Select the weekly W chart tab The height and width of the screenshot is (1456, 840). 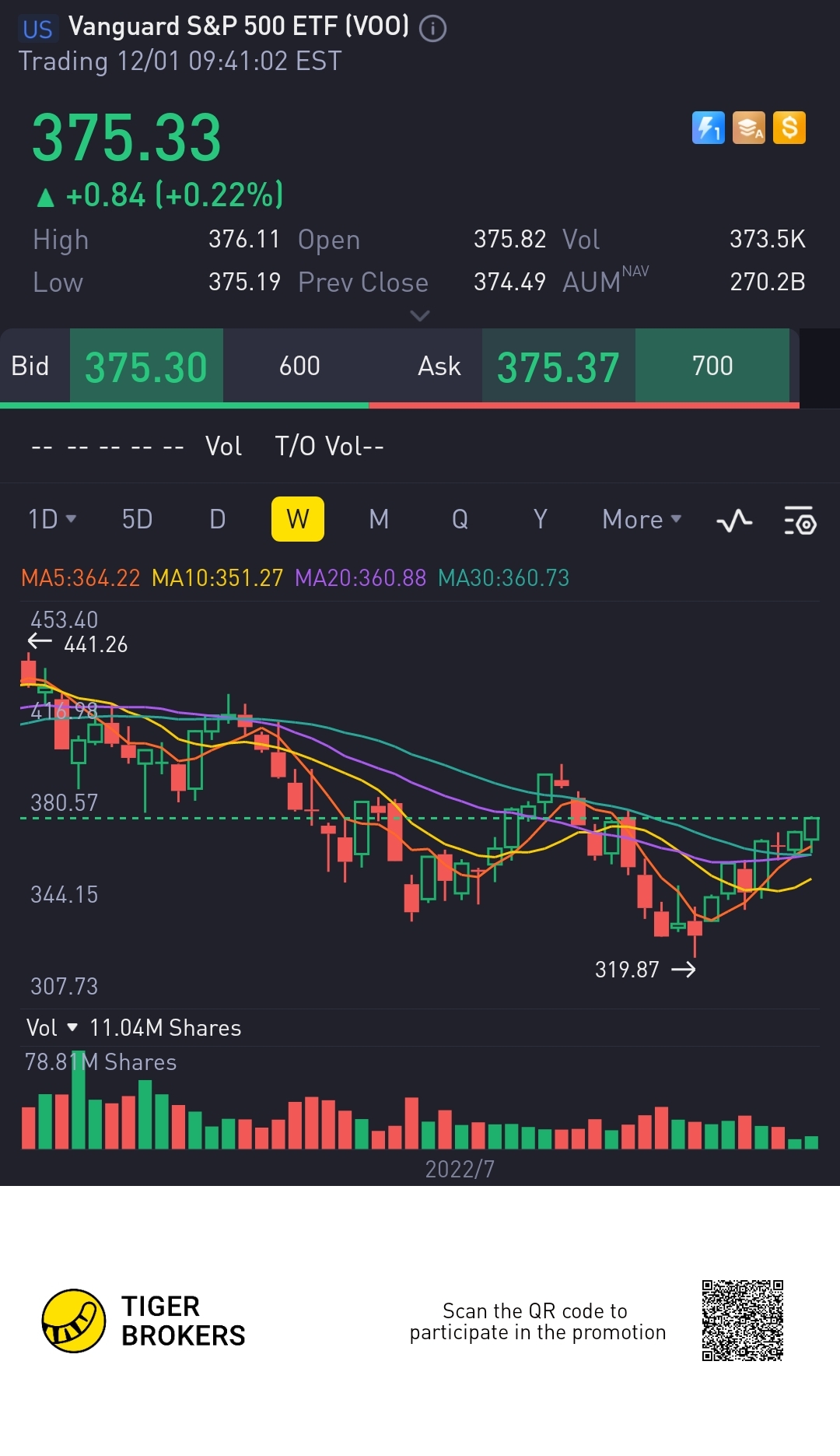[298, 519]
